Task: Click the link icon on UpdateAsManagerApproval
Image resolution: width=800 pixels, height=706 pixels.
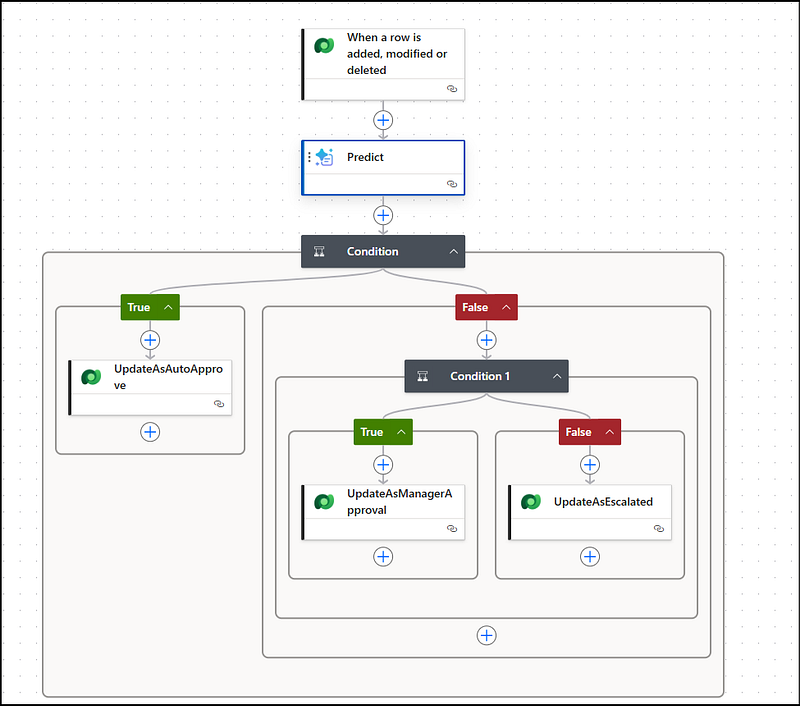Action: 452,528
